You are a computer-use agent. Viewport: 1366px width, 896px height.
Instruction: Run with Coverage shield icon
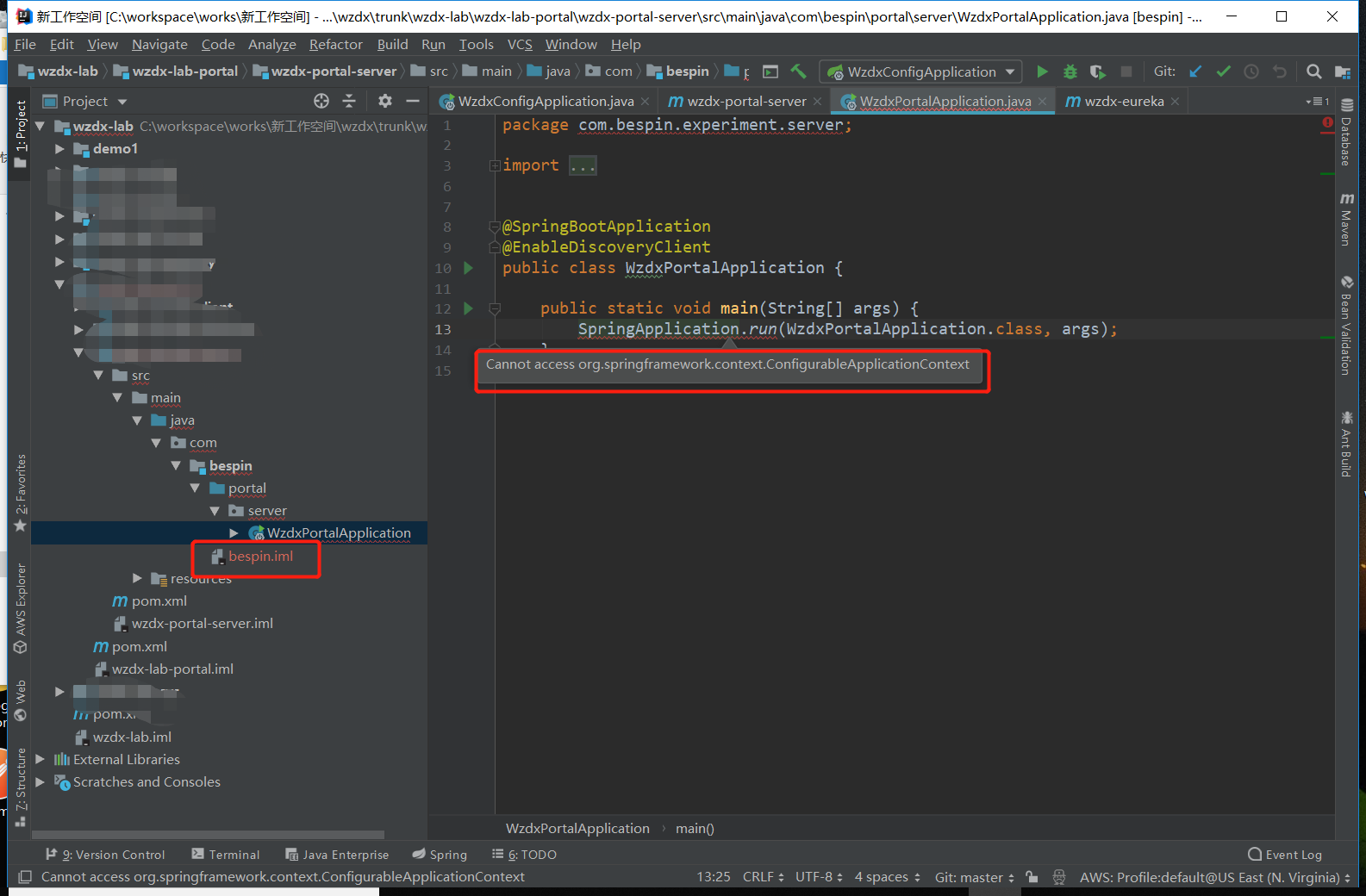1097,72
